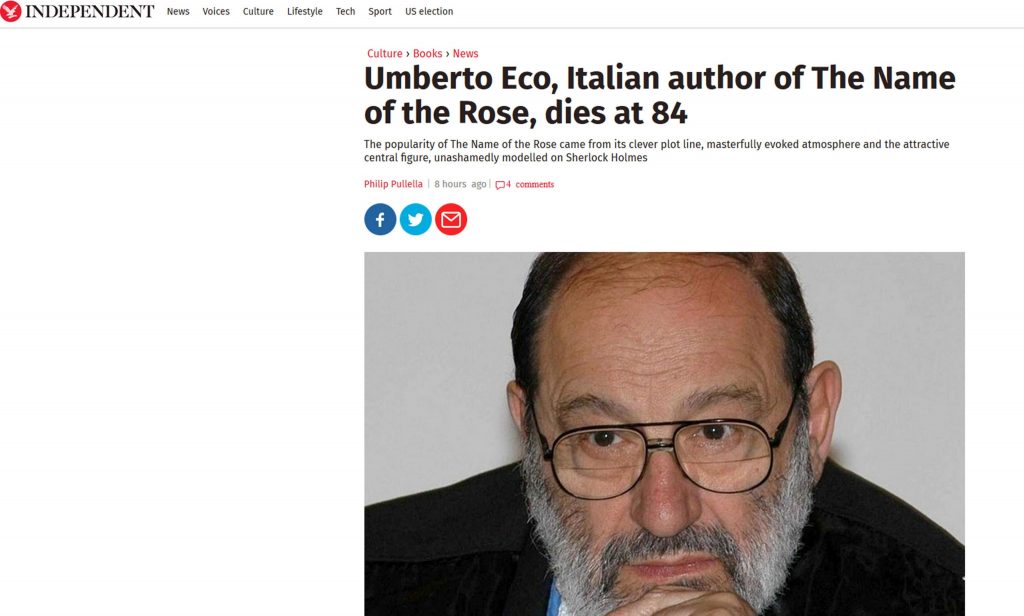Open the Lifestyle navigation item

pyautogui.click(x=305, y=11)
